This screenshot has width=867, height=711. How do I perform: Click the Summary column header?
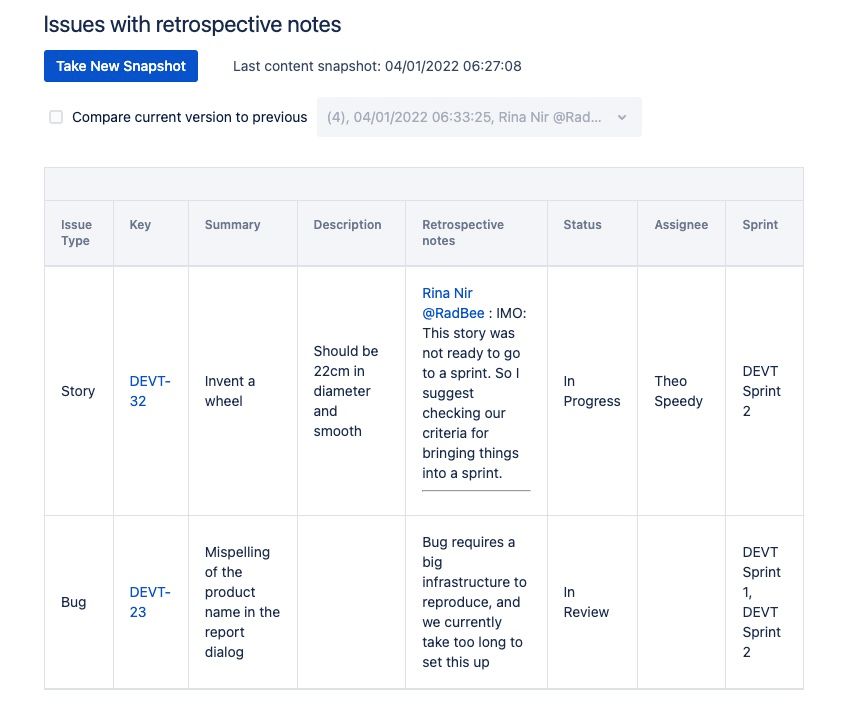(232, 225)
